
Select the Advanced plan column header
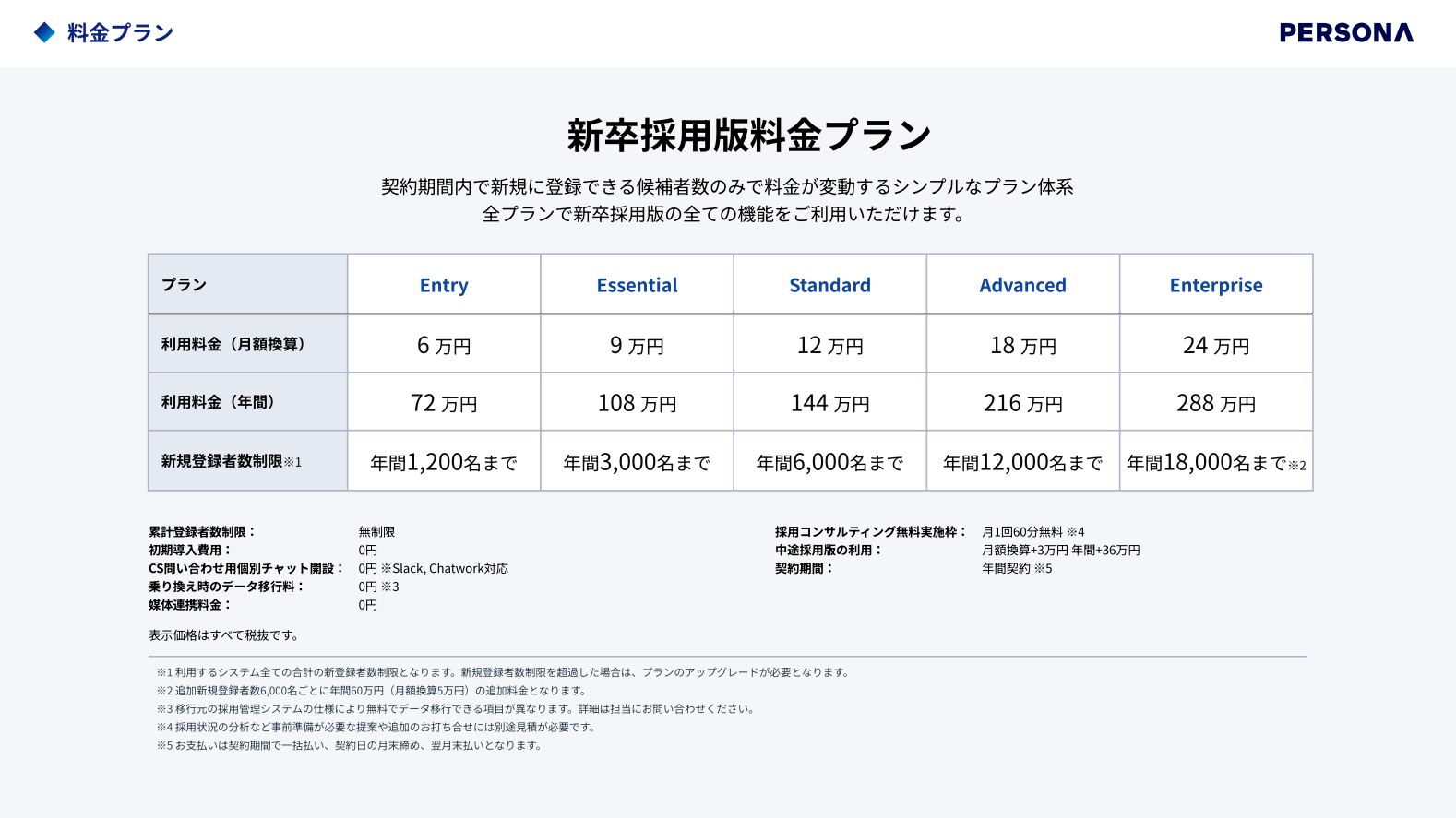tap(1022, 285)
